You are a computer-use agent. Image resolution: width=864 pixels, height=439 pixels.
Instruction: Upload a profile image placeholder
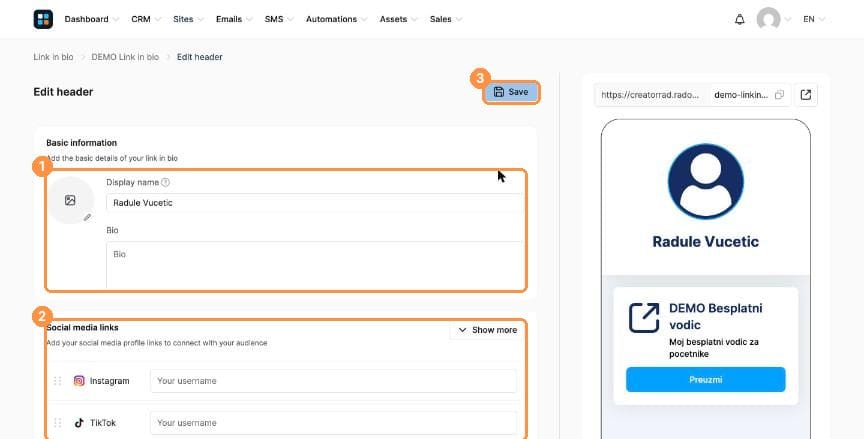pos(70,200)
